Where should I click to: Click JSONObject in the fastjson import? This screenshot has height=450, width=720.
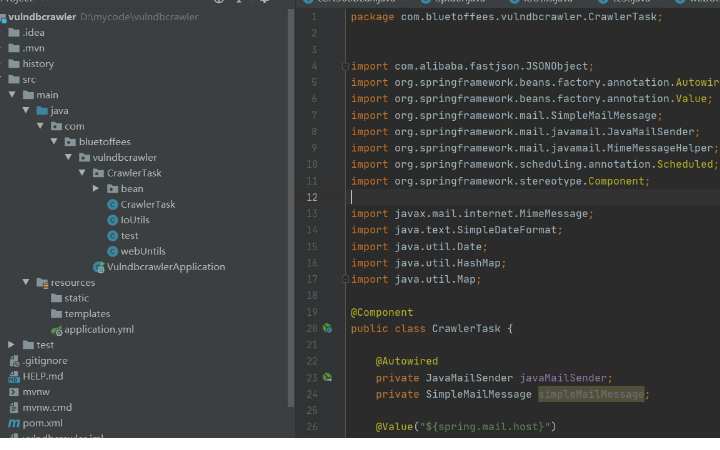557,66
